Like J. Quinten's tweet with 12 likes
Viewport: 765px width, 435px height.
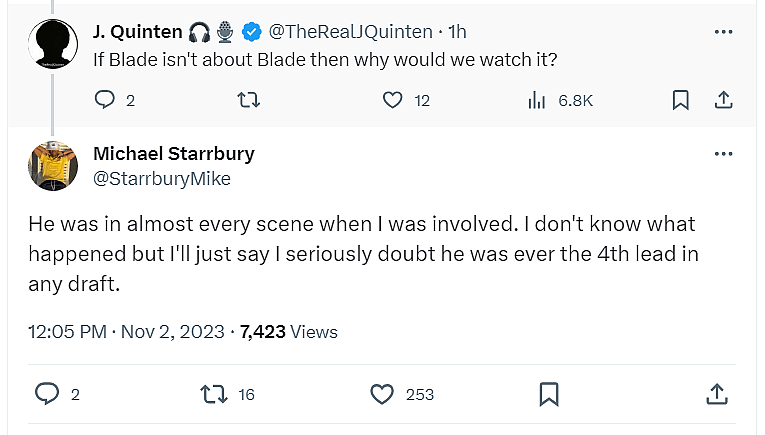394,100
